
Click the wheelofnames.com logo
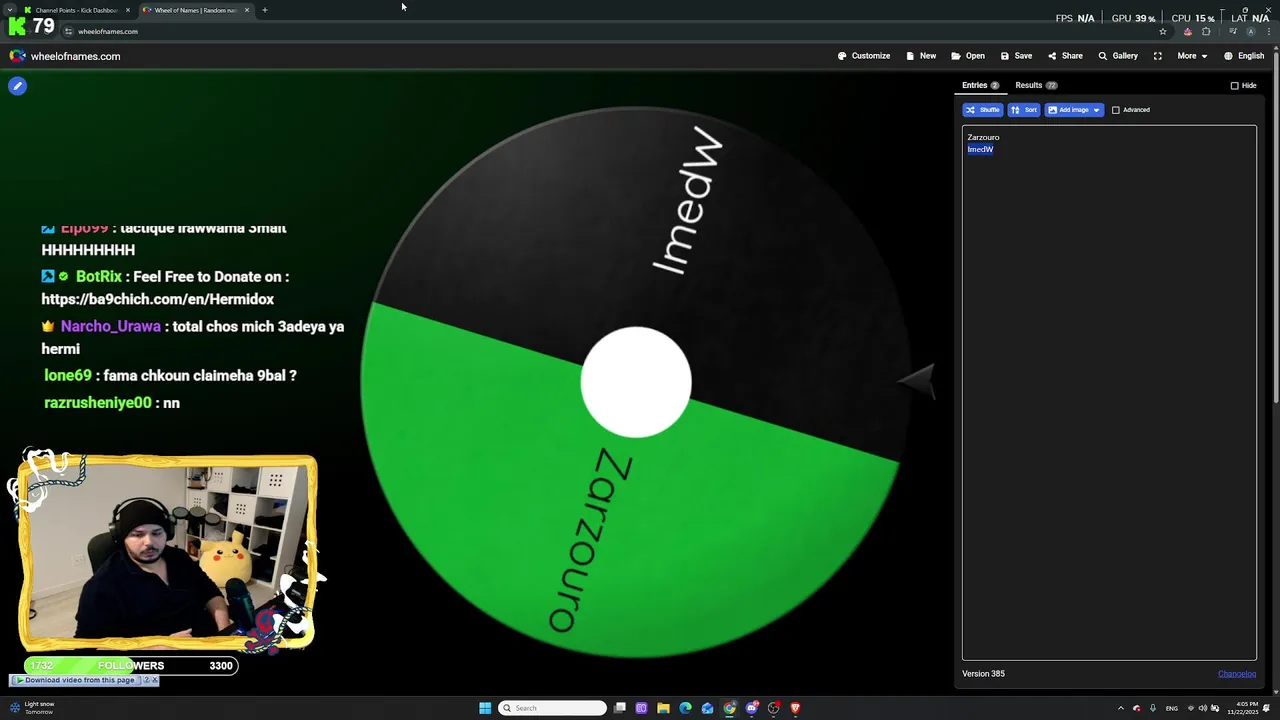pos(65,56)
